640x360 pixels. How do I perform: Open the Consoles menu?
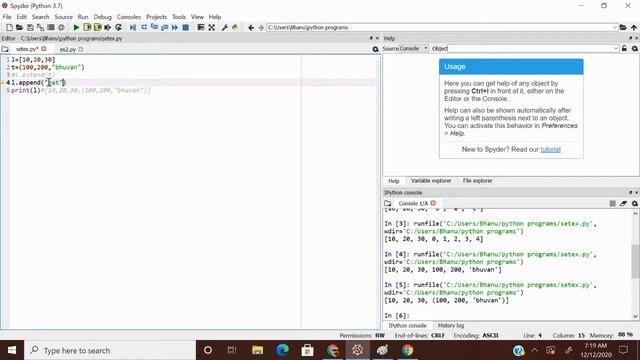(x=129, y=17)
